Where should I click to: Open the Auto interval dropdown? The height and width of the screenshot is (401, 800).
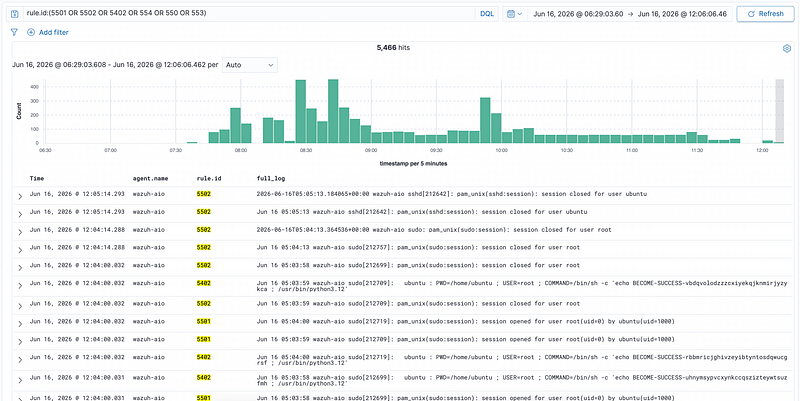[x=250, y=65]
